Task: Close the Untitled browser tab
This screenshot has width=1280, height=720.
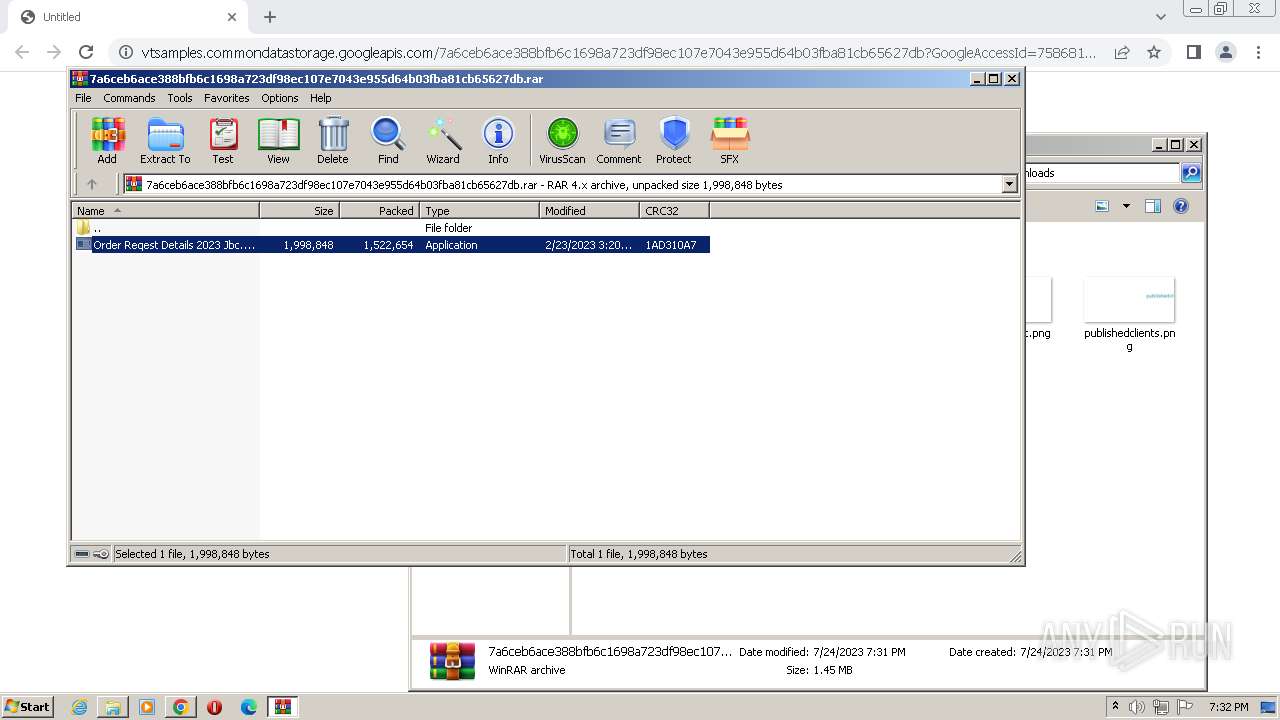Action: coord(232,17)
